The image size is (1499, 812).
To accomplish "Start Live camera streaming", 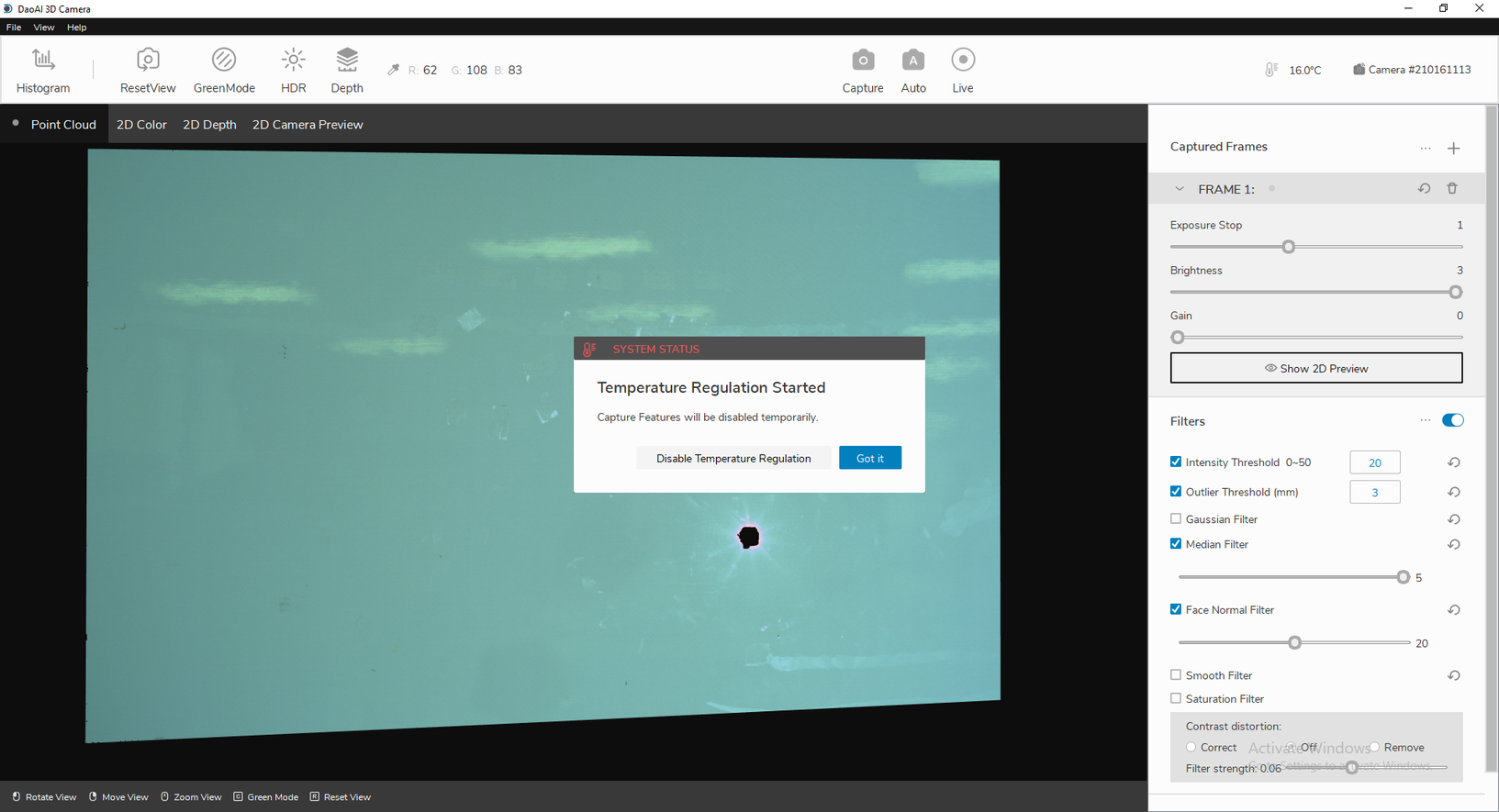I will click(x=962, y=71).
